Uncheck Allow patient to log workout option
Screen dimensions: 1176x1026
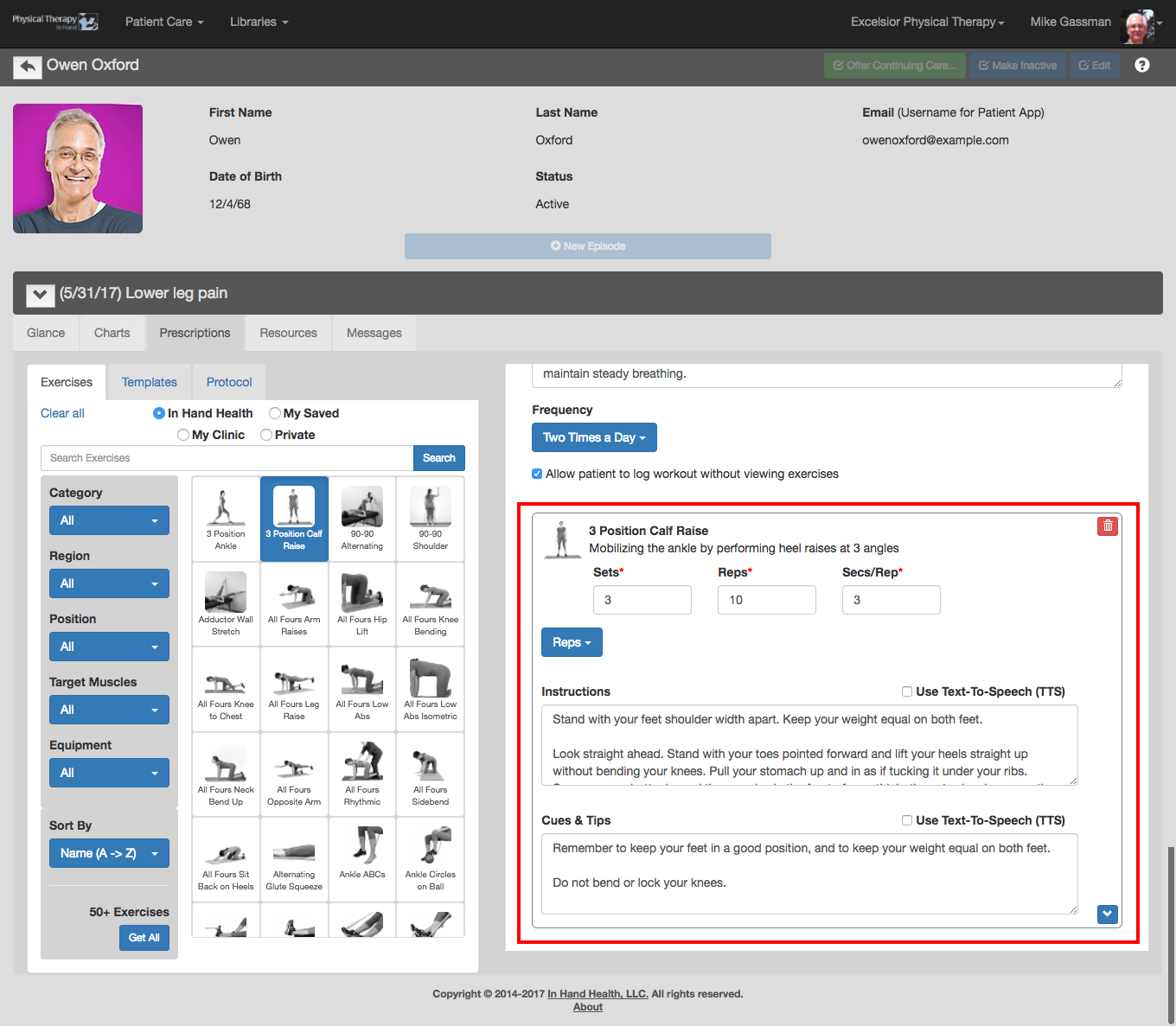[537, 474]
